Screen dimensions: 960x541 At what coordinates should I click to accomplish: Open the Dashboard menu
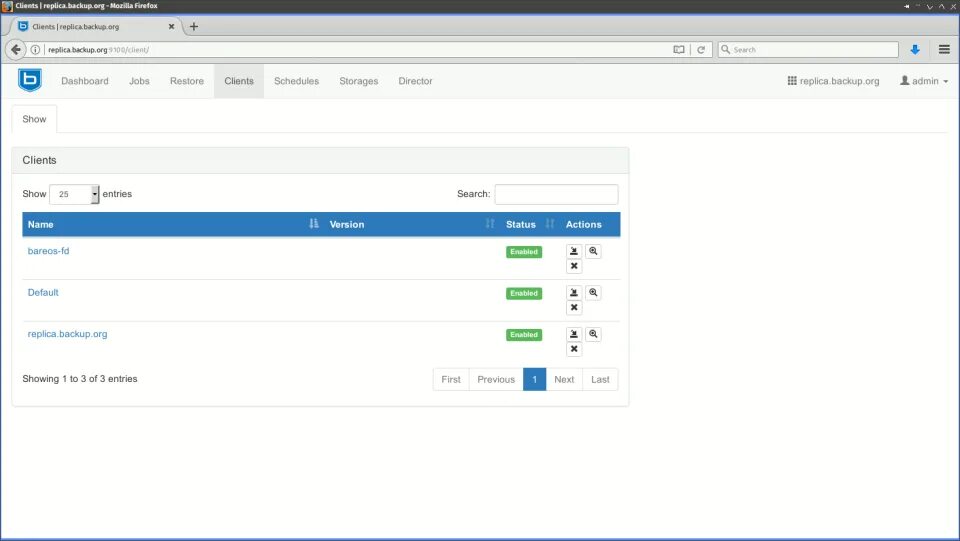click(84, 81)
